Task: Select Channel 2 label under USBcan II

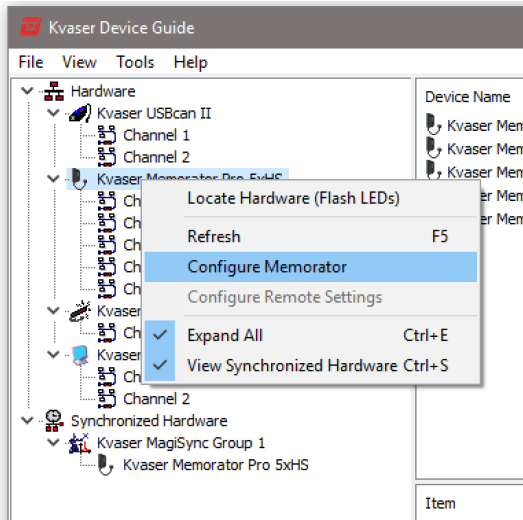Action: (x=156, y=157)
